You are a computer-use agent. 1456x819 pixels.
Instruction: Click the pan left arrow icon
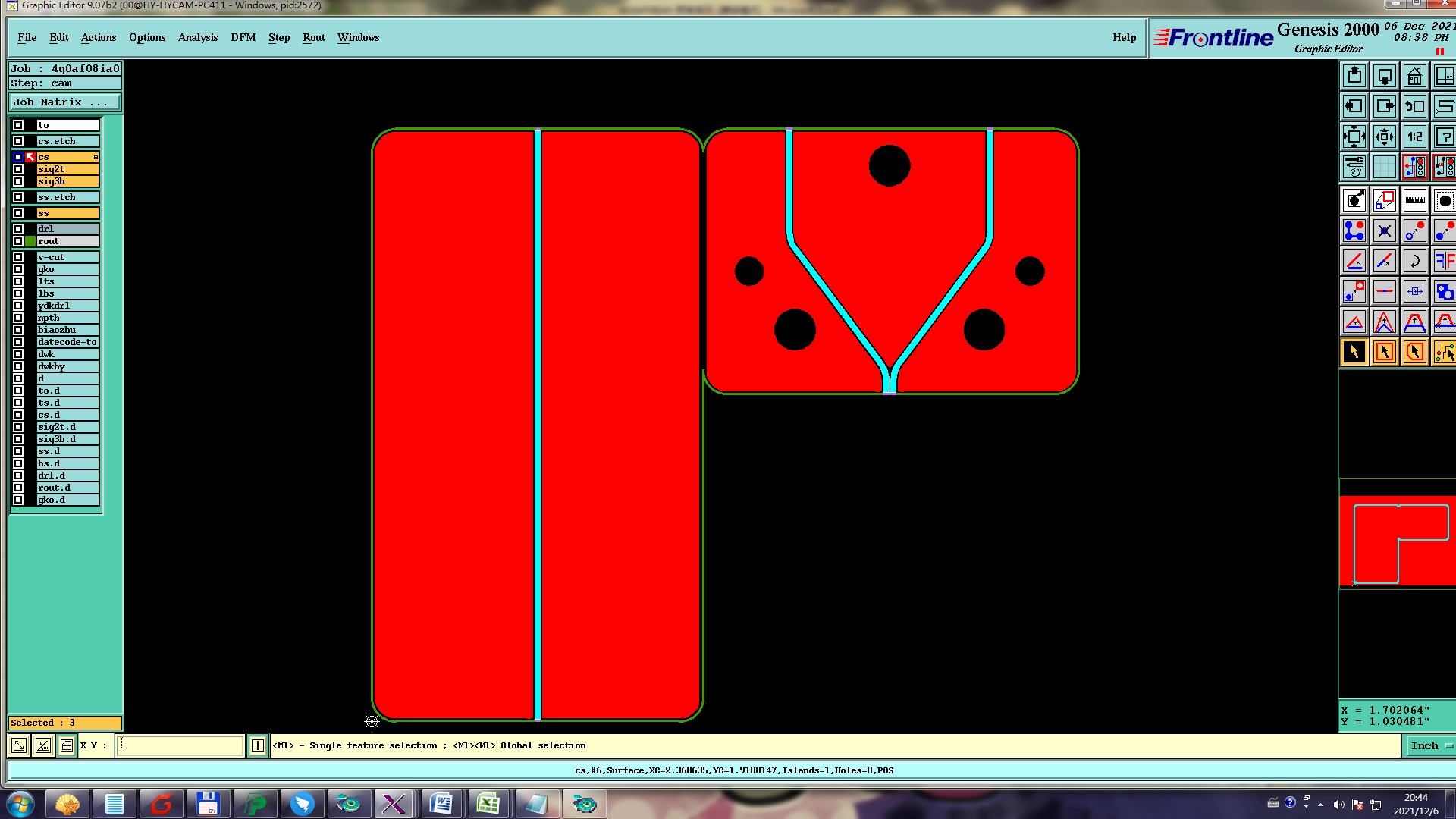click(1354, 106)
